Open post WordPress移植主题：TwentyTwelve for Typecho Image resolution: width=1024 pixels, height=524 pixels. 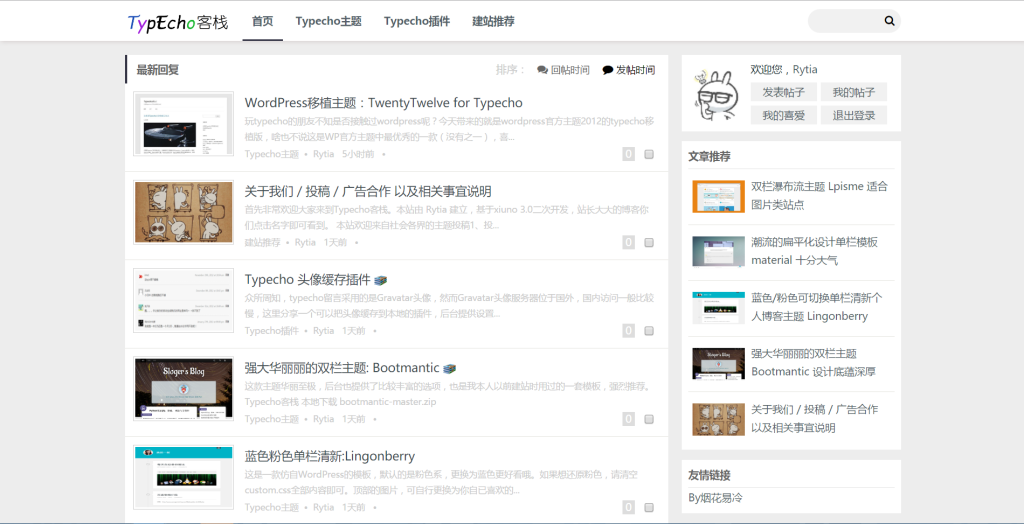383,103
